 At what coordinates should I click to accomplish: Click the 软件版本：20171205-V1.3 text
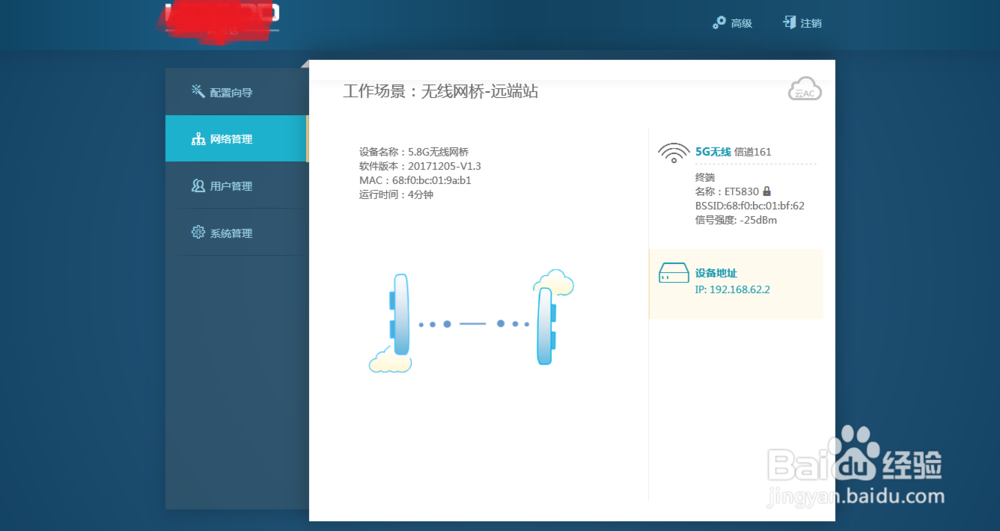pyautogui.click(x=420, y=166)
